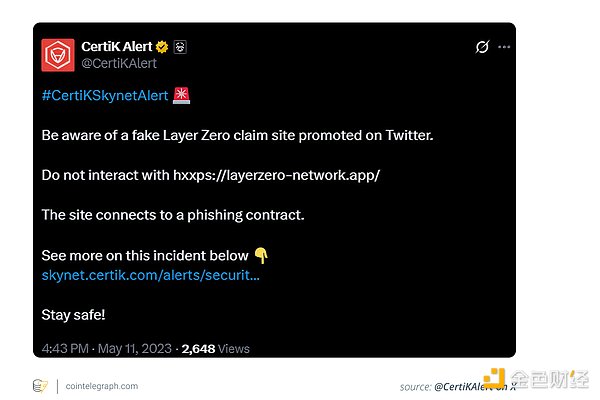Click the red siren emoji
Viewport: 600px width, 400px height.
[182, 95]
